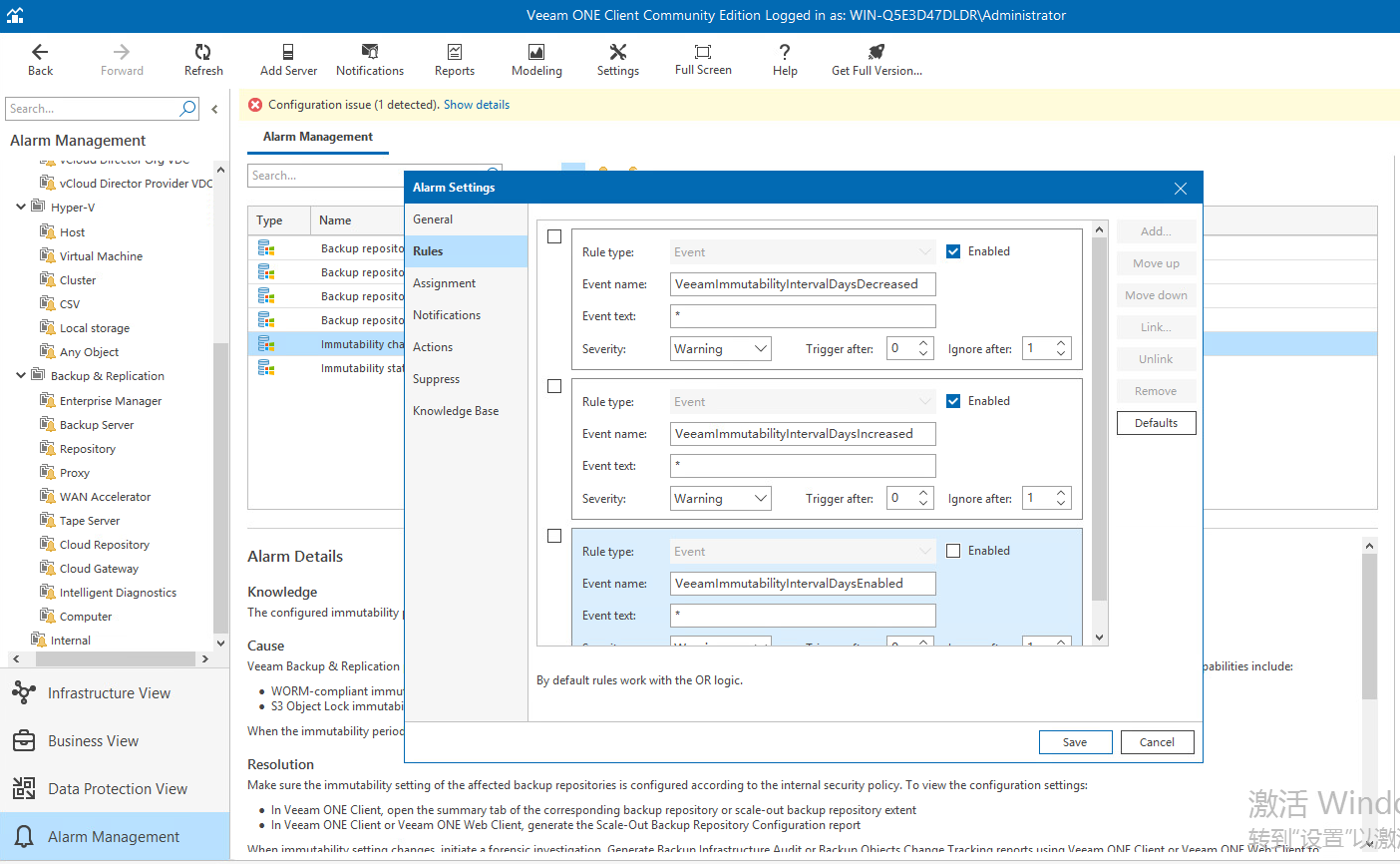
Task: Open the Actions settings page
Action: click(466, 347)
